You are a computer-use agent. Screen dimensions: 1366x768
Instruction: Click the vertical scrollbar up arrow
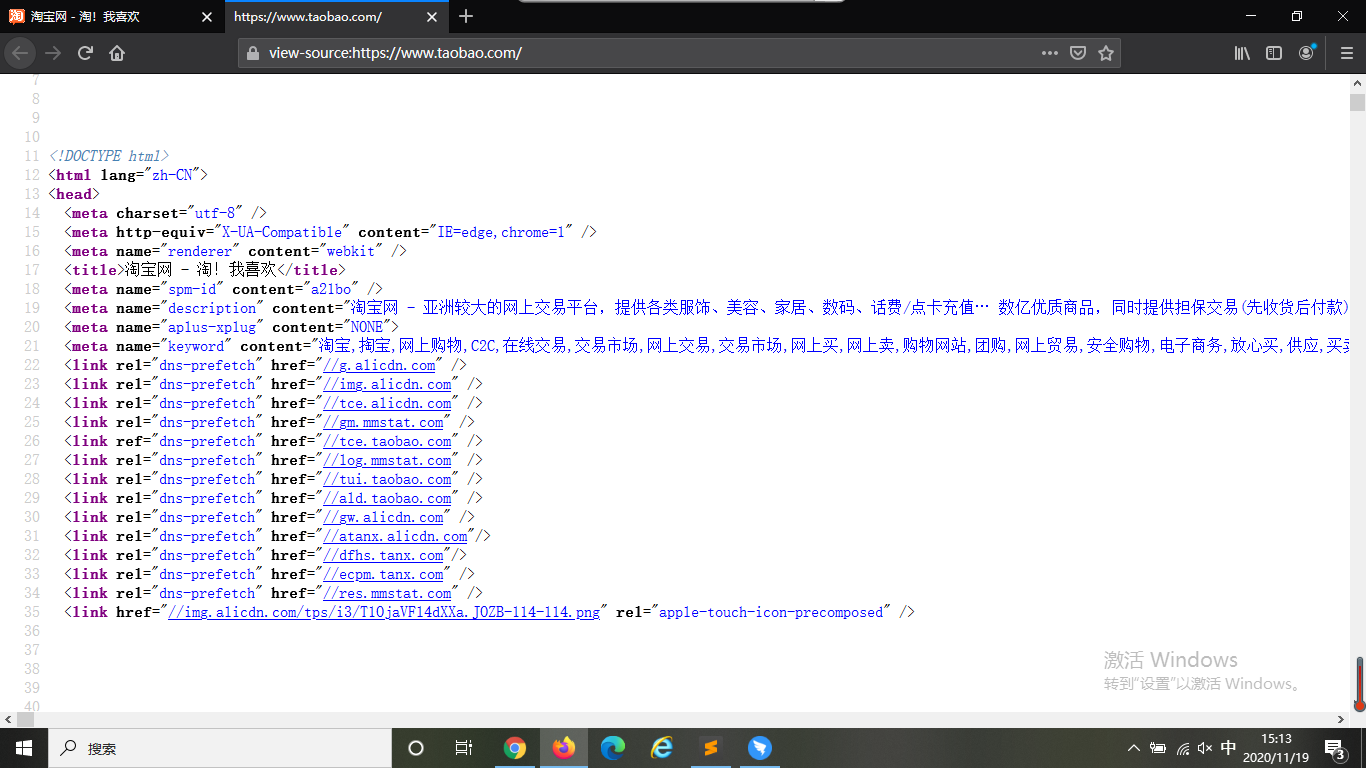1357,83
